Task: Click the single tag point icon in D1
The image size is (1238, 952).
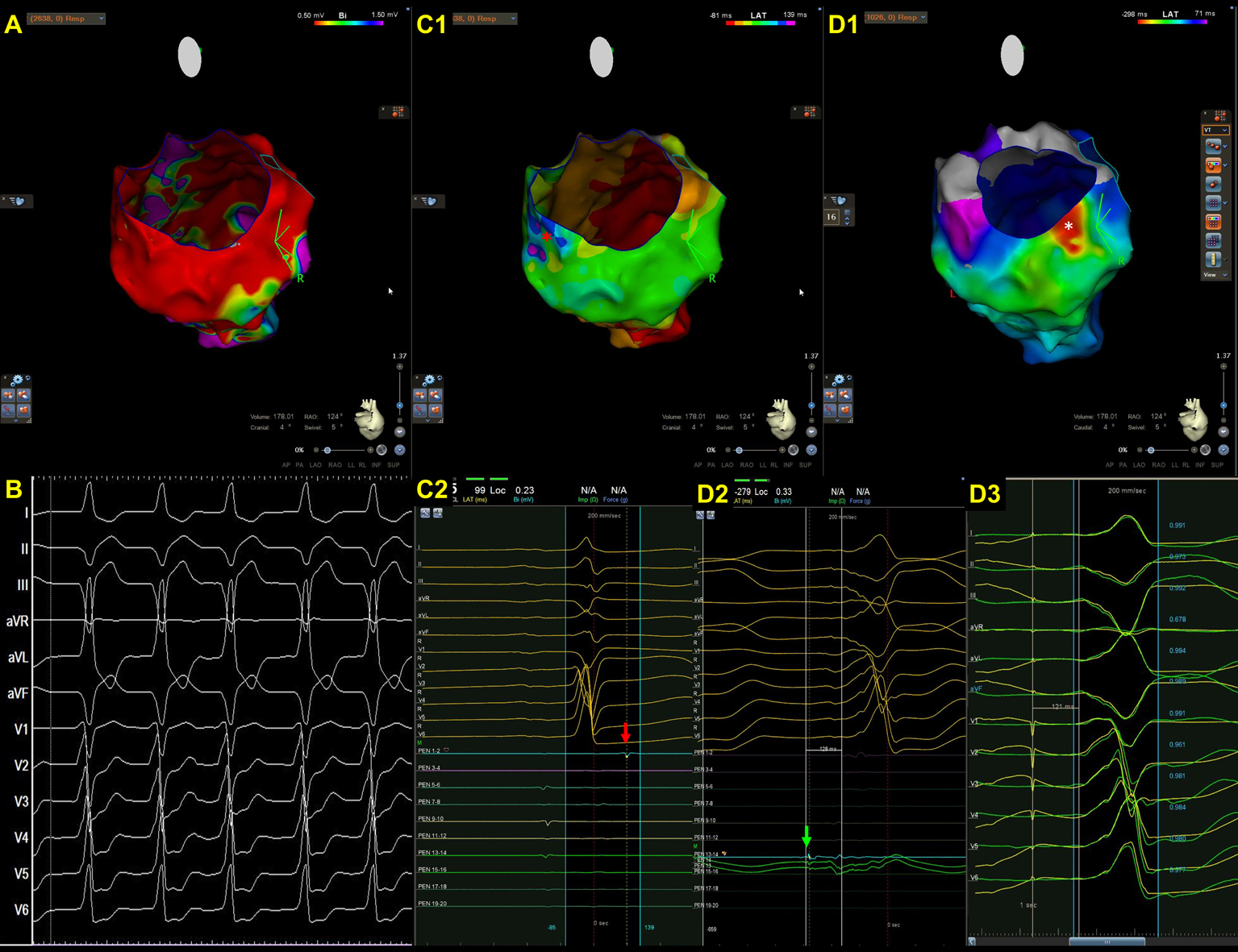Action: (1214, 185)
